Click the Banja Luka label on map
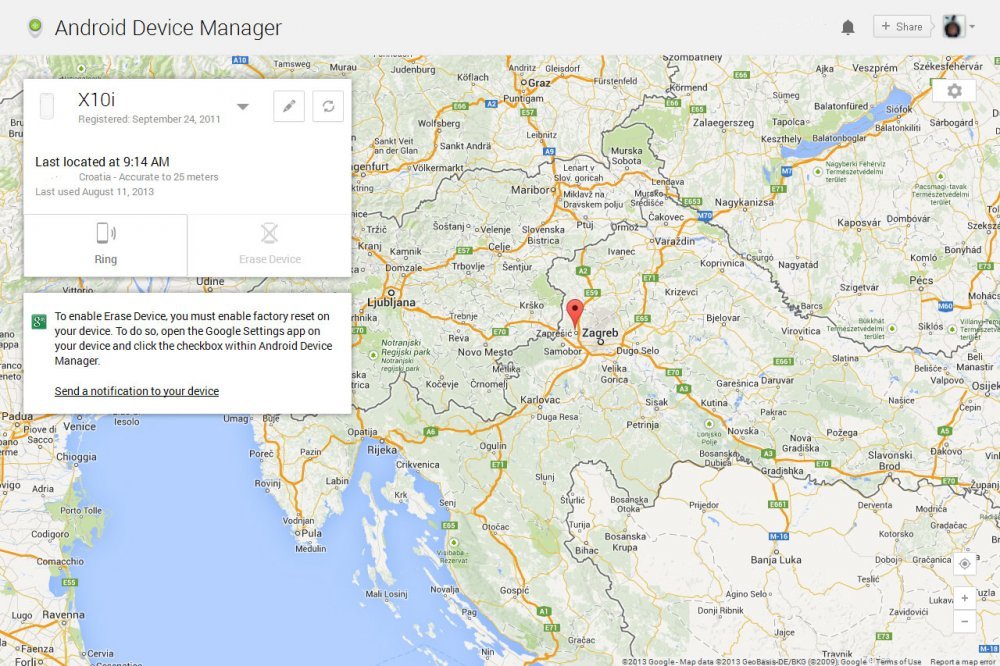 (x=776, y=559)
